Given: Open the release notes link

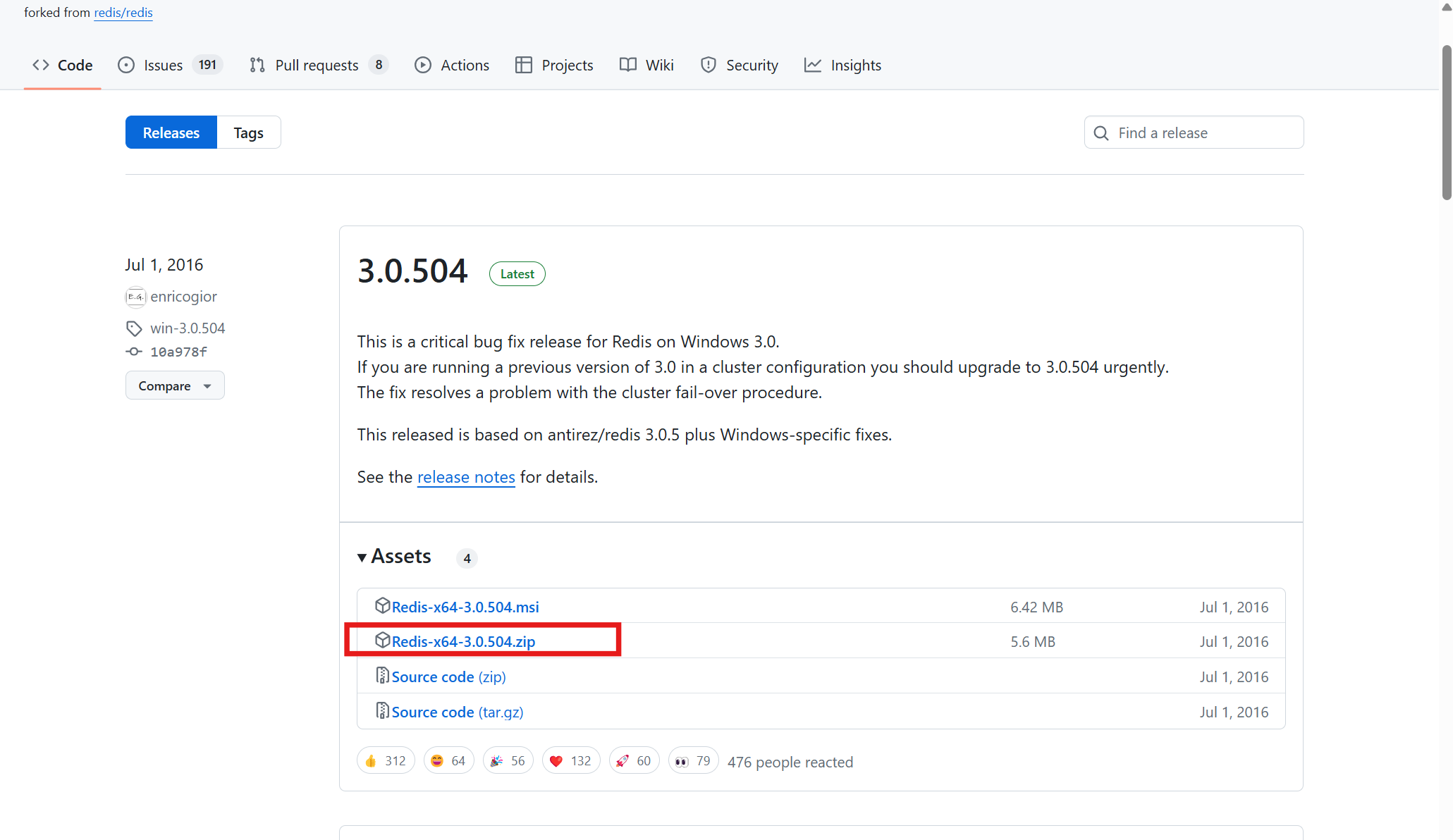Looking at the screenshot, I should click(x=466, y=477).
